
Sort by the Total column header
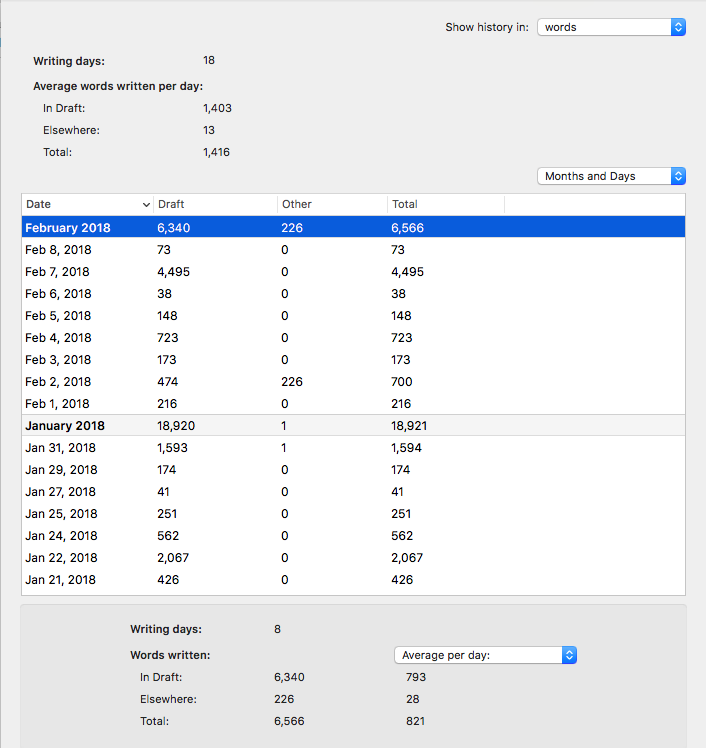[x=446, y=204]
